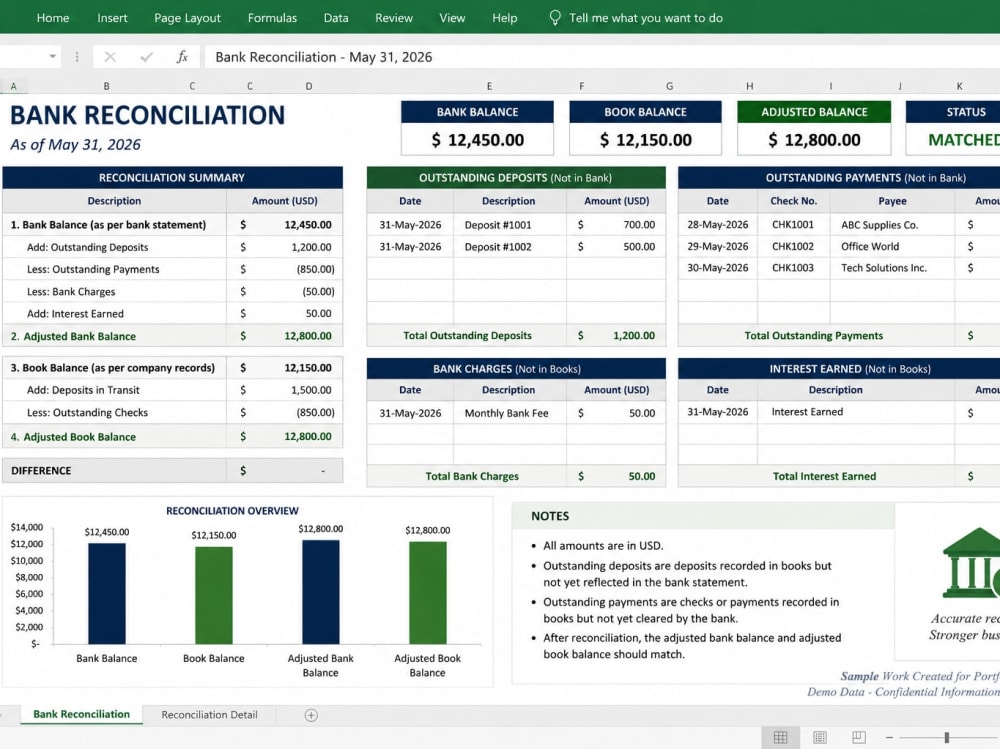The height and width of the screenshot is (749, 1000).
Task: Select the Total Interest Earned label
Action: (825, 477)
